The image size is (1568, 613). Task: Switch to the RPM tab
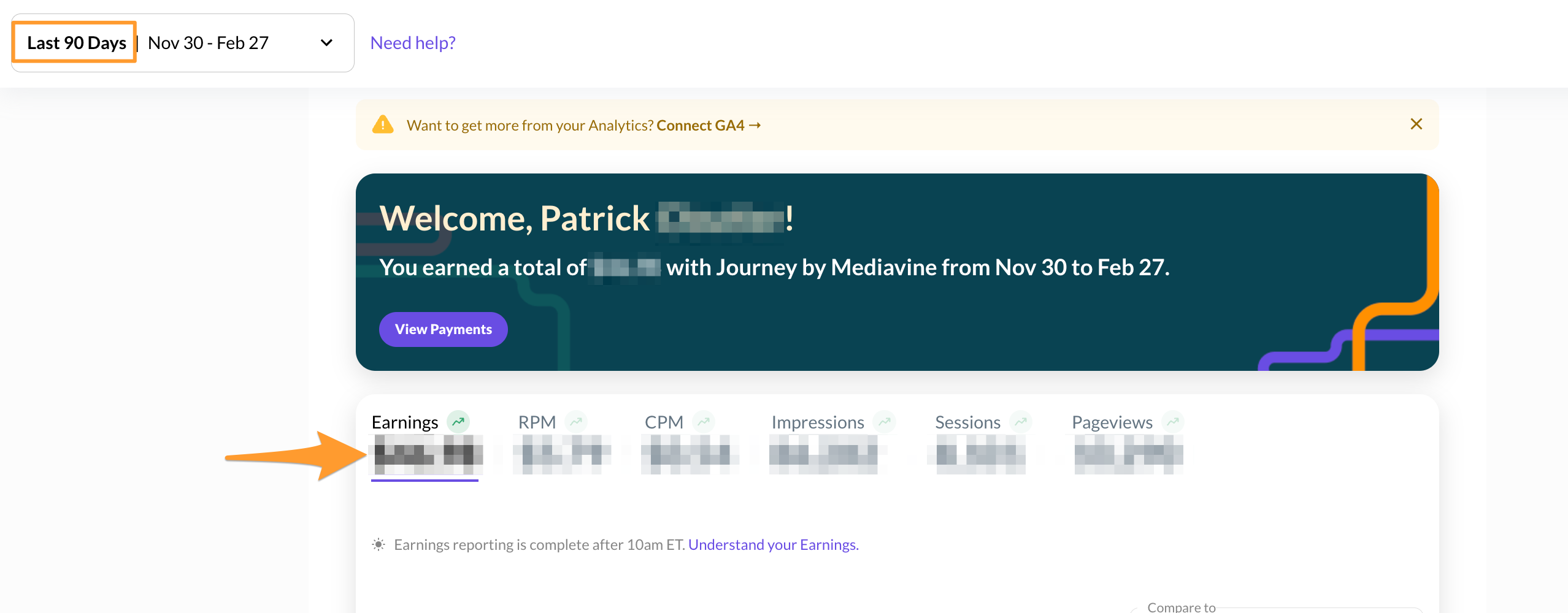pyautogui.click(x=537, y=422)
